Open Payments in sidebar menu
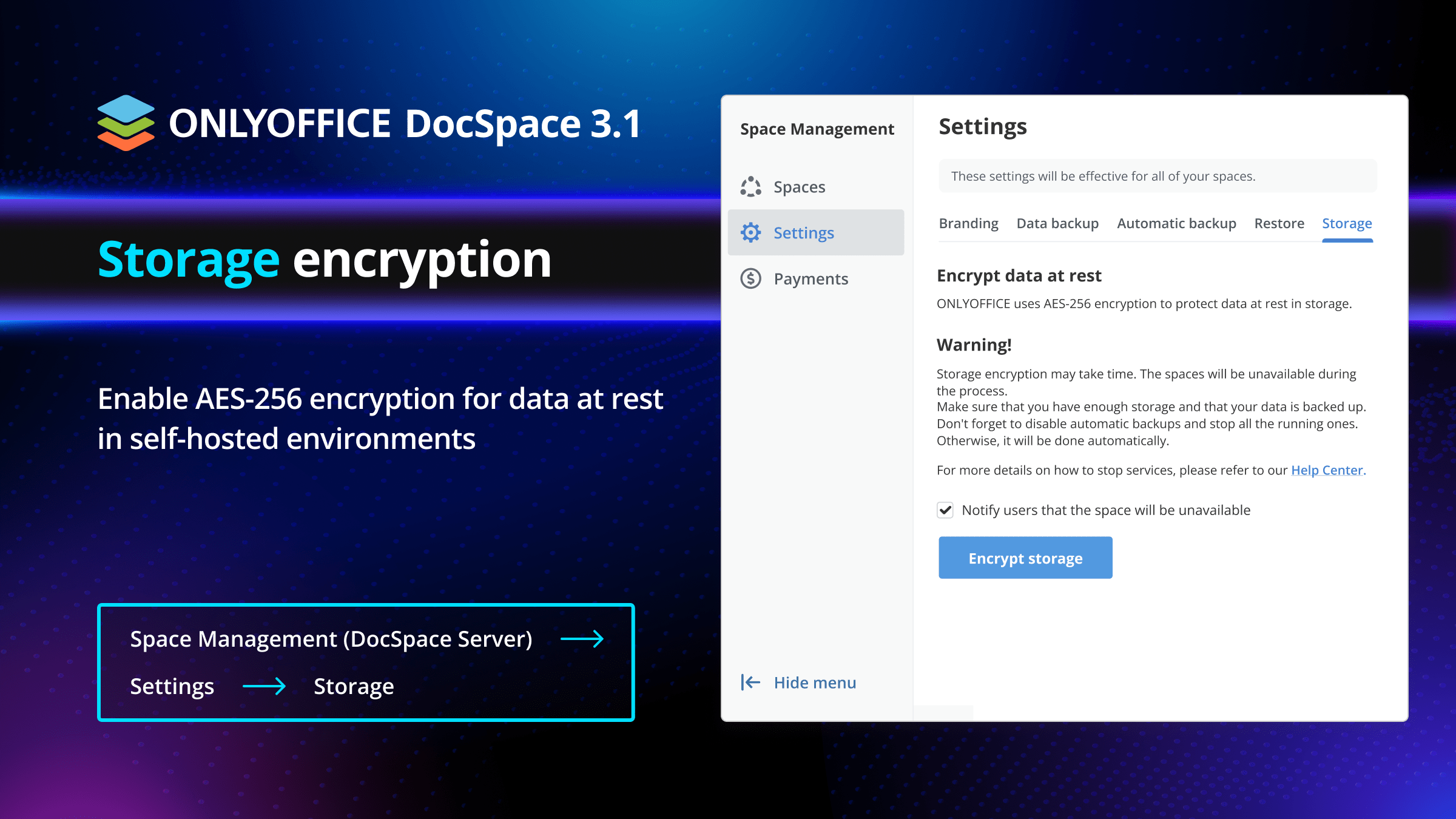Image resolution: width=1456 pixels, height=819 pixels. 811,278
